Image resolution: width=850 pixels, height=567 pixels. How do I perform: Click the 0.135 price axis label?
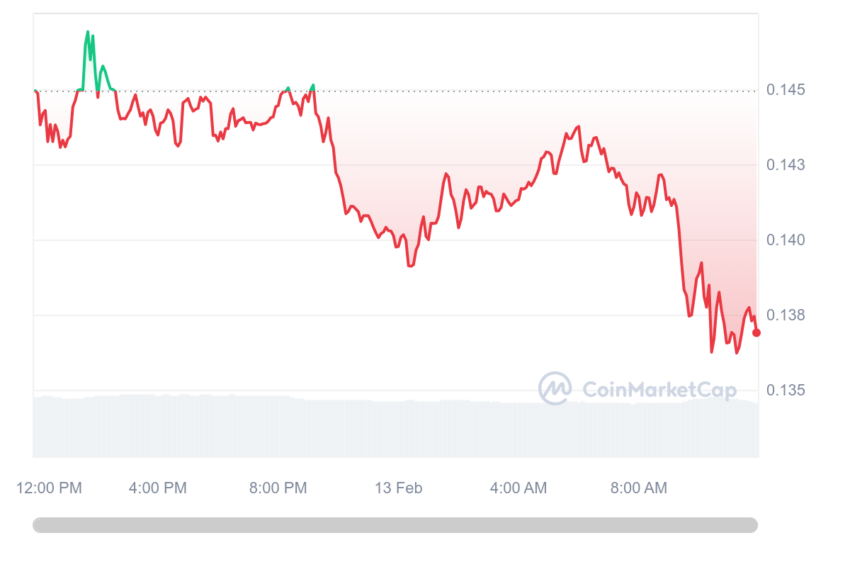point(785,390)
